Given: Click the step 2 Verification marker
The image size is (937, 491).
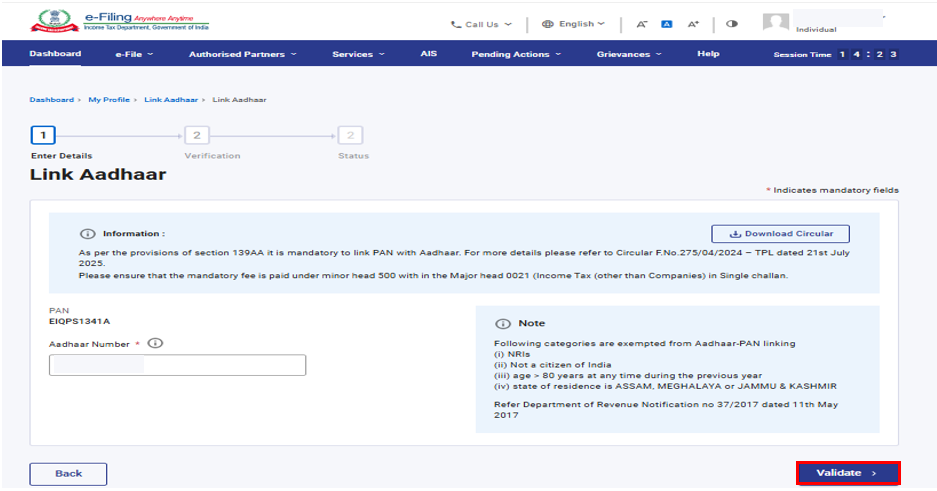Looking at the screenshot, I should coord(197,135).
